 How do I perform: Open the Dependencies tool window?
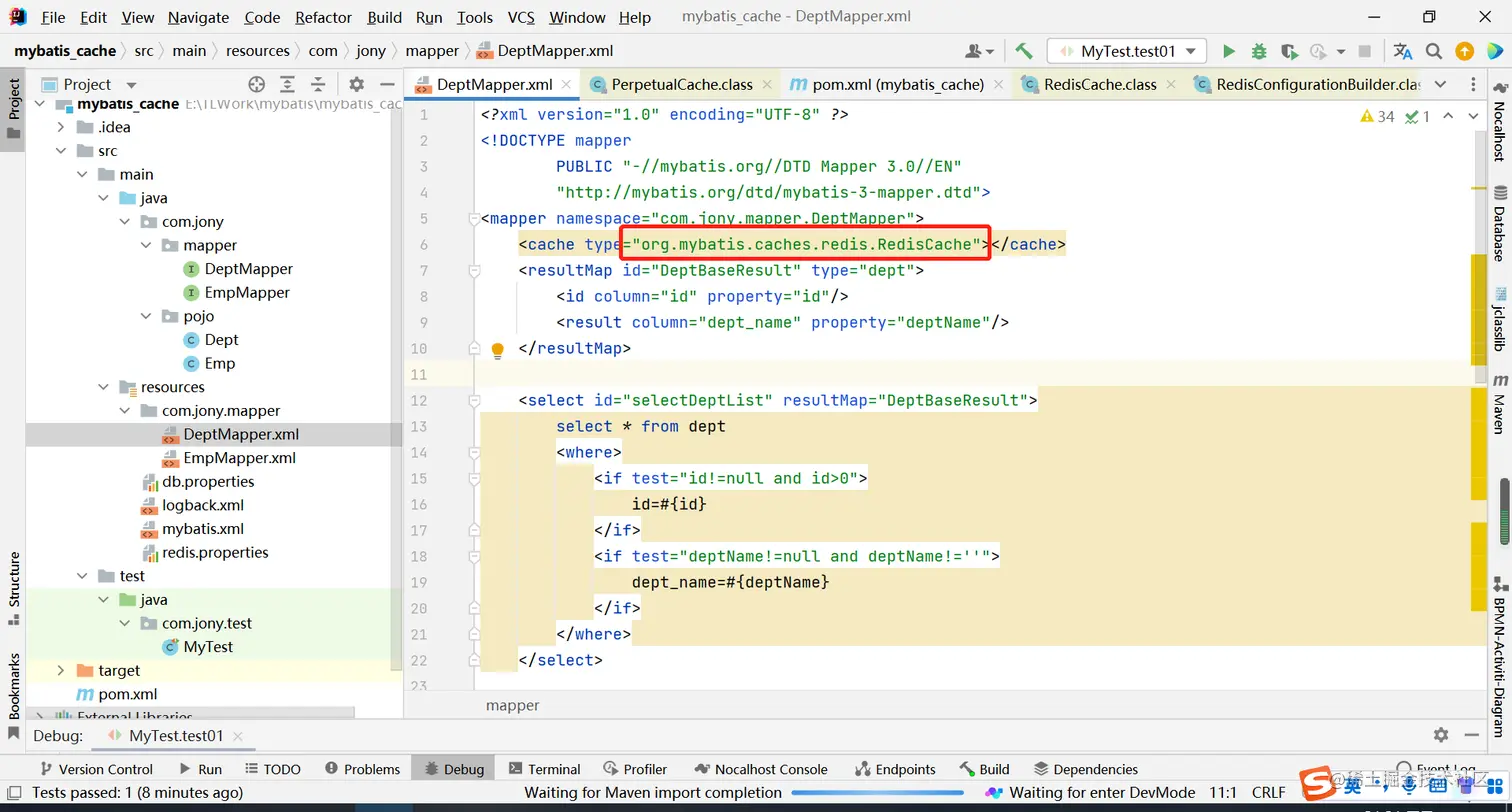[x=1086, y=769]
